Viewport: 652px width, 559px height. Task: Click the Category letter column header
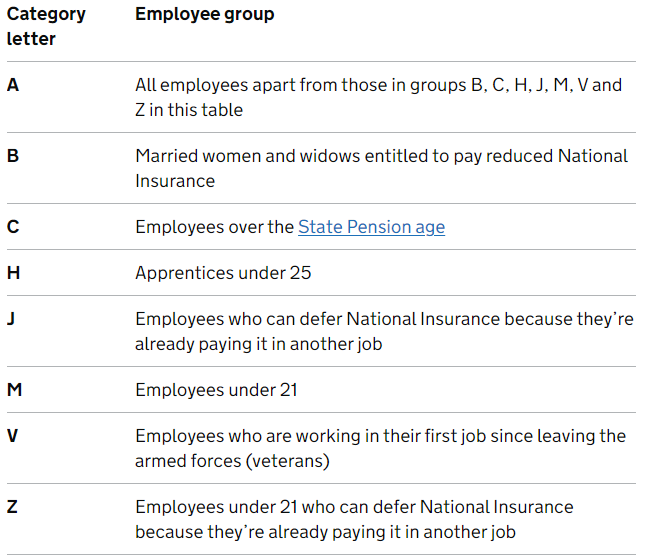pyautogui.click(x=46, y=26)
